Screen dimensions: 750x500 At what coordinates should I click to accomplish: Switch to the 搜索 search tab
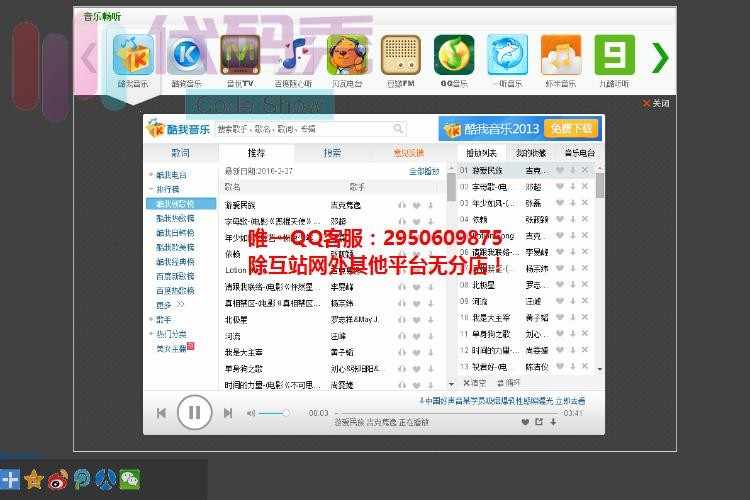coord(332,153)
